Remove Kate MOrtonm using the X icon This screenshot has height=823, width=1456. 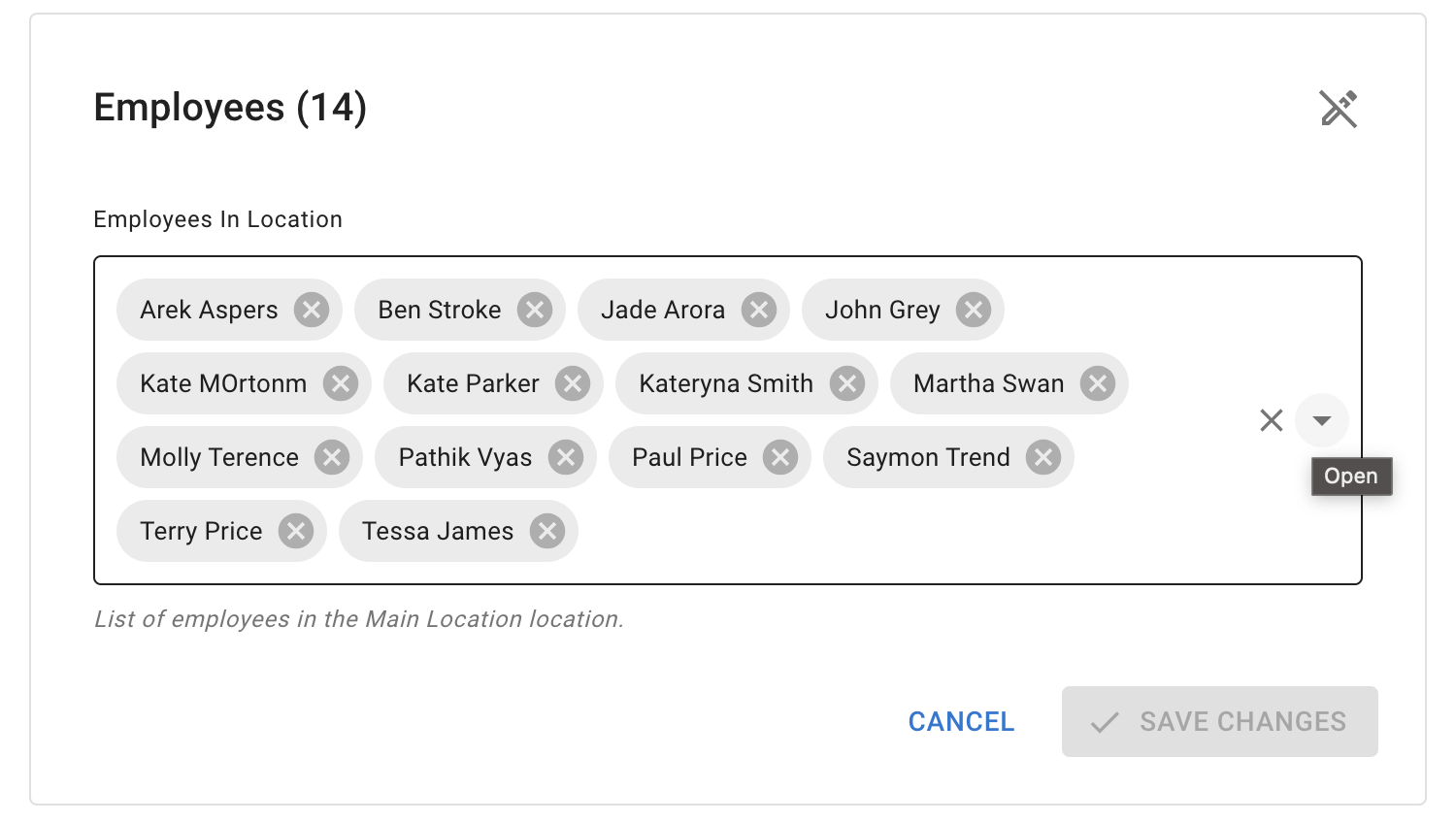(340, 383)
